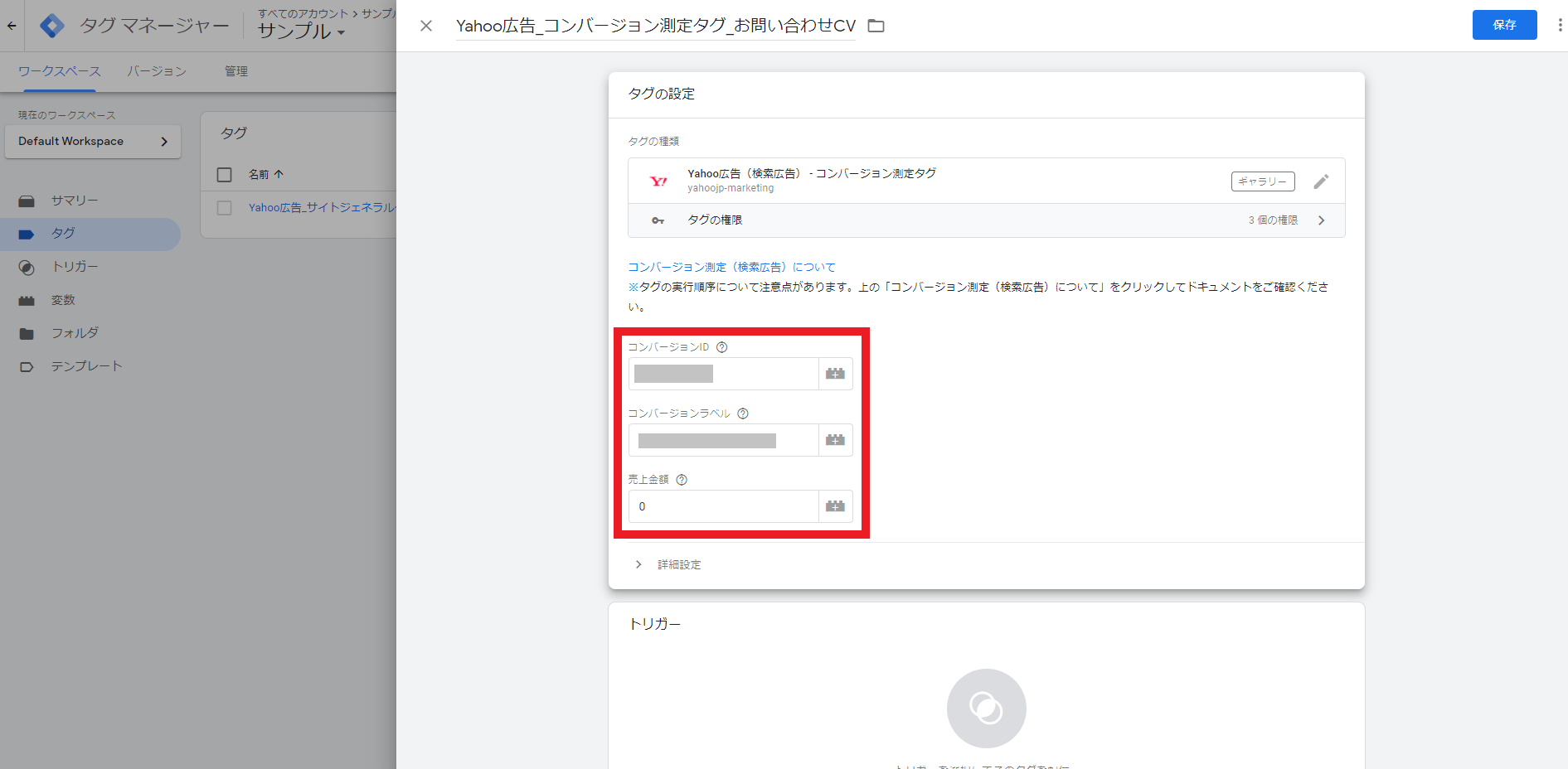Click help icon next to コンバージョンラベル
1568x769 pixels.
click(743, 414)
